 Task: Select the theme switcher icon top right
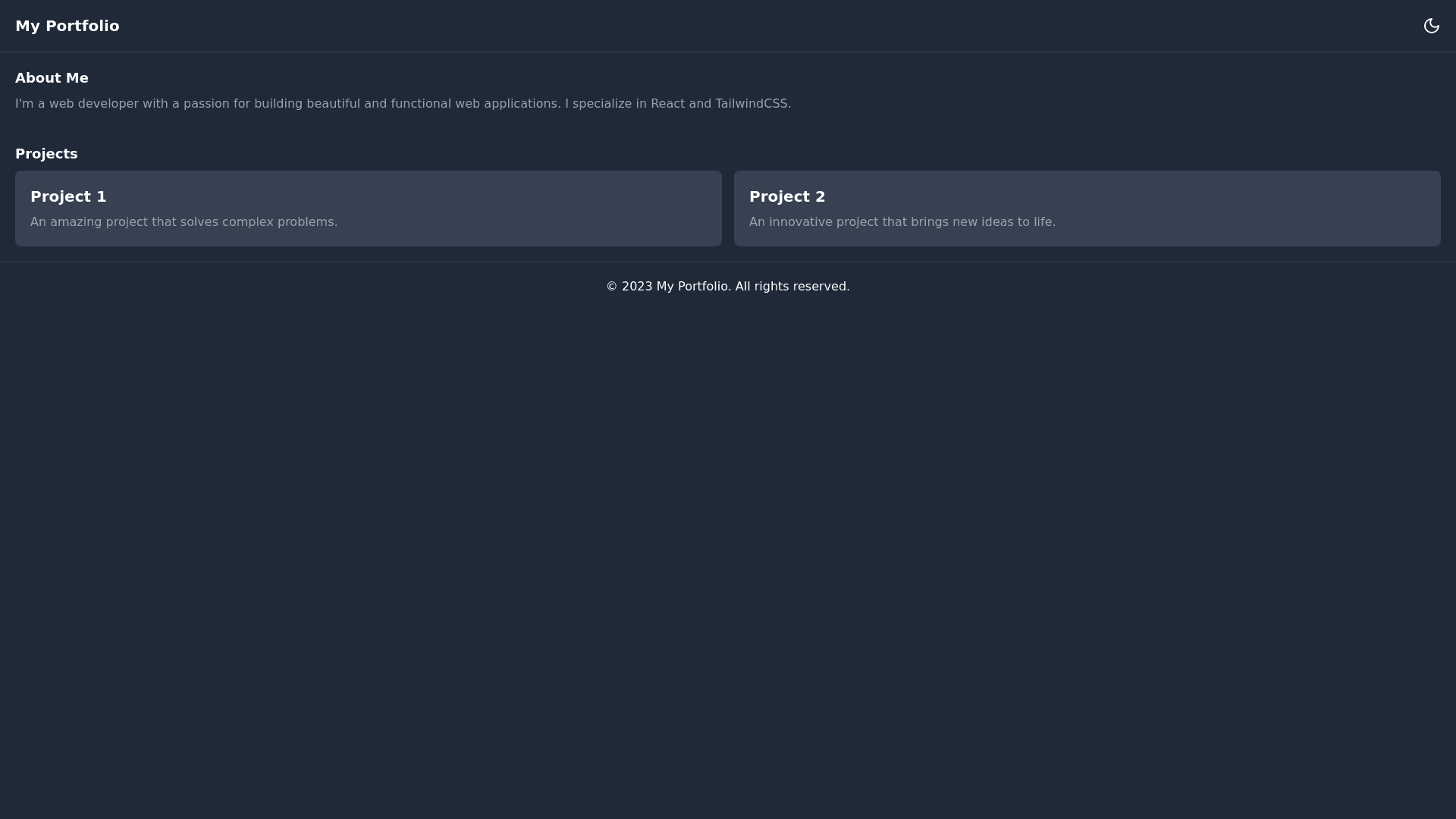tap(1432, 25)
